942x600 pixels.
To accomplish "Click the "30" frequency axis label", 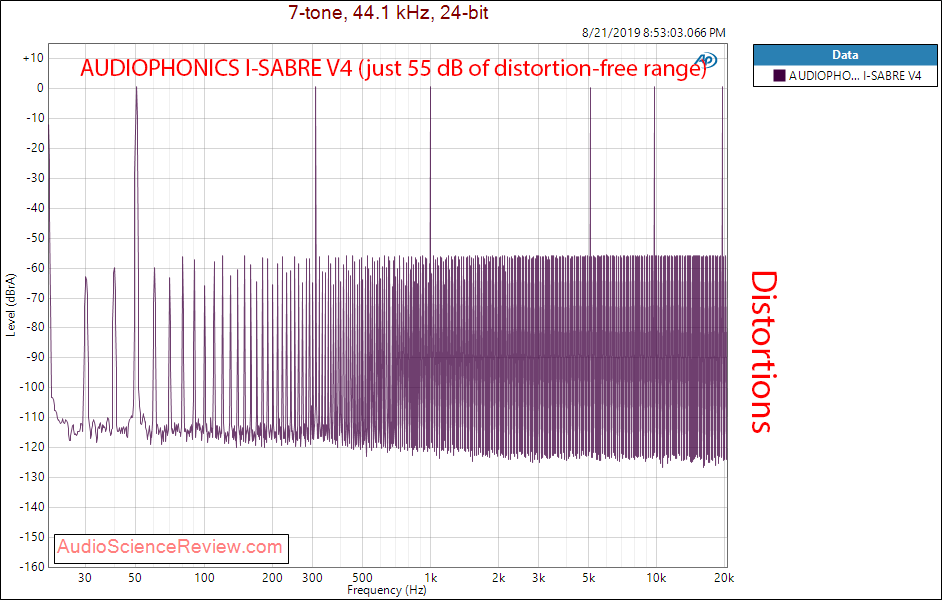I will point(85,578).
